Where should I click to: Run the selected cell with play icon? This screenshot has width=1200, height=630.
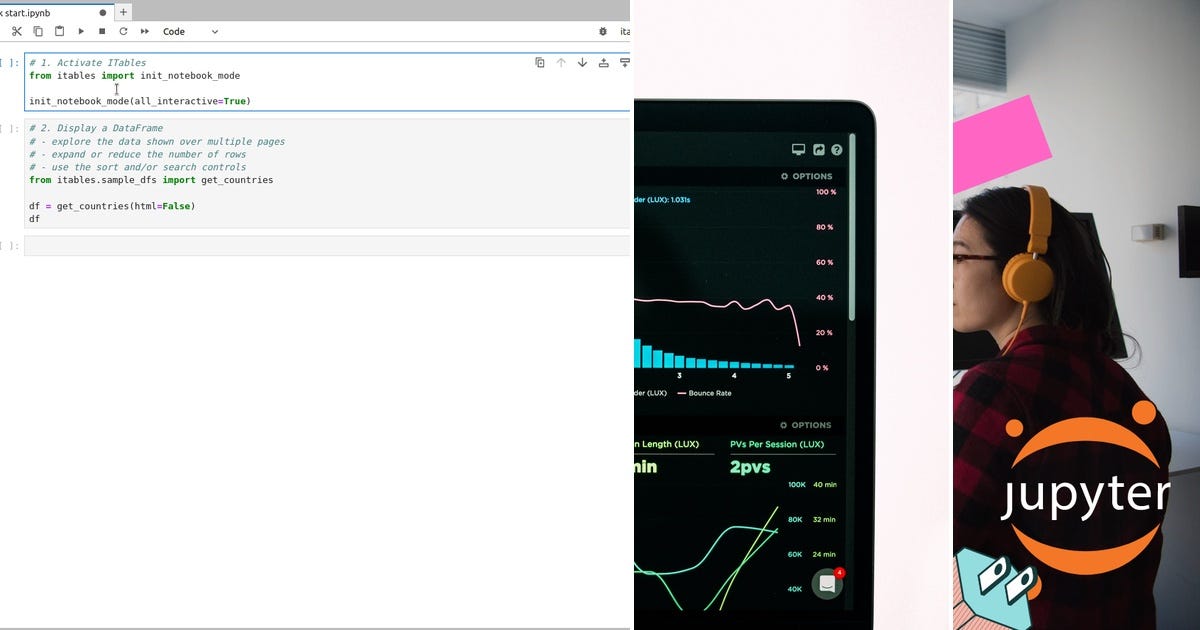(x=81, y=32)
